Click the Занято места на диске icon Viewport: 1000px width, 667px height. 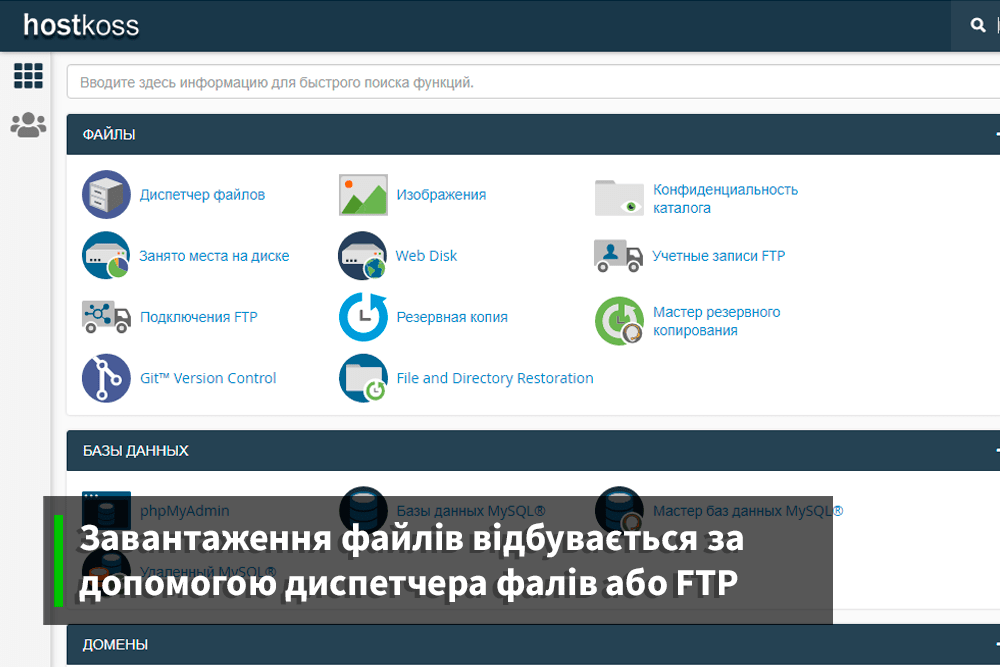pos(106,256)
